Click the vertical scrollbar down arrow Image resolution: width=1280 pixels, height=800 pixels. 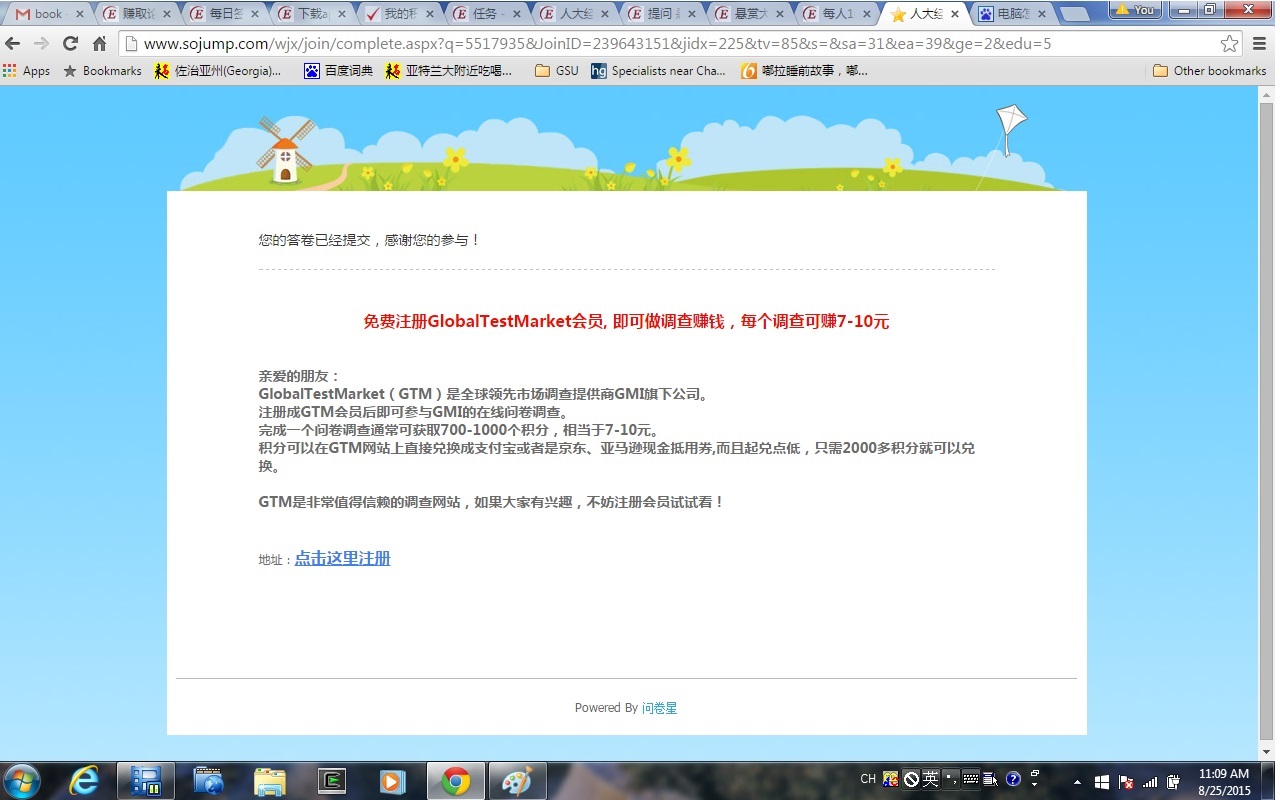(1267, 752)
